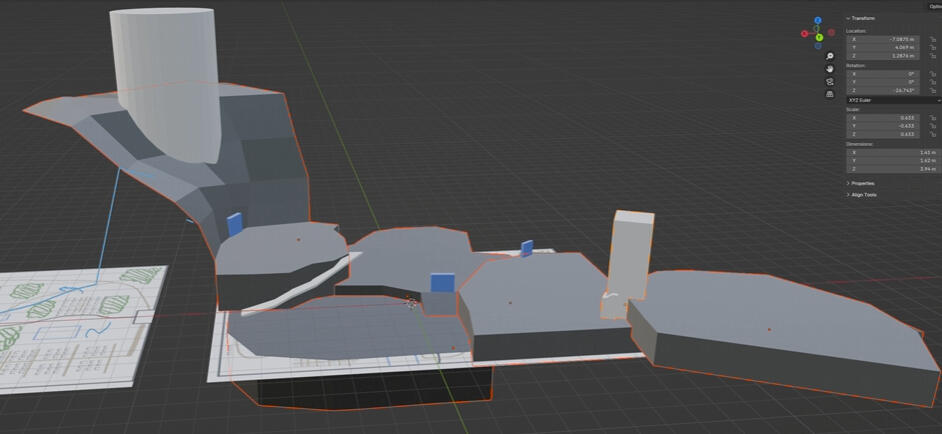Viewport: 942px width, 434px height.
Task: Switch perspective/orthographic with the grid icon
Action: tap(830, 95)
